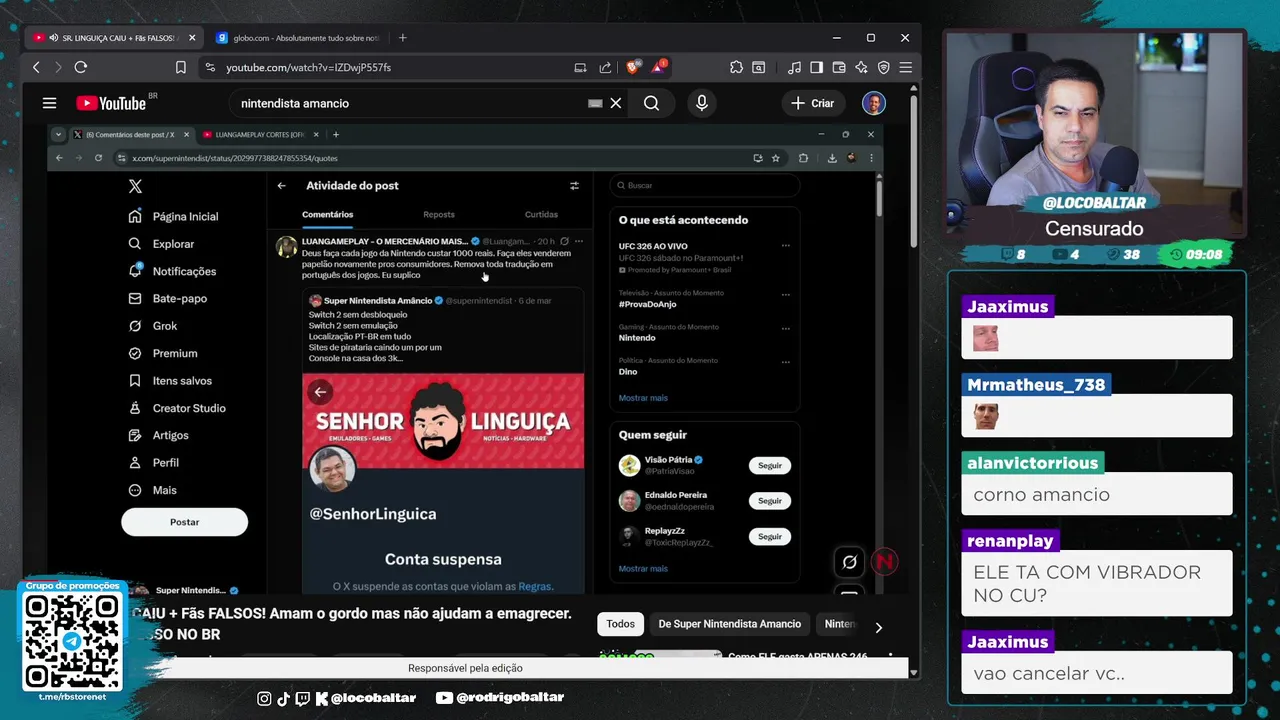Image resolution: width=1280 pixels, height=720 pixels.
Task: Click Mostrar mais under Quem seguir
Action: tap(643, 569)
